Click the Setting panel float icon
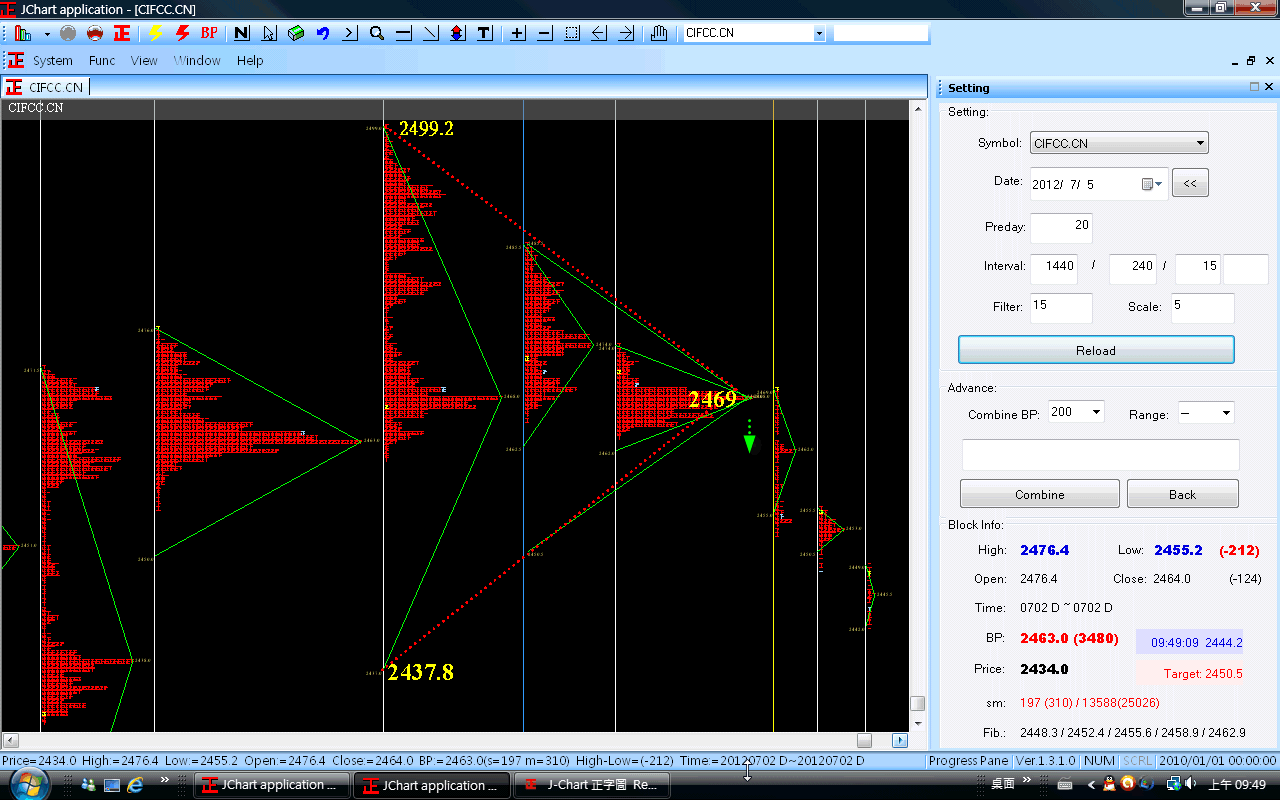 click(1254, 88)
